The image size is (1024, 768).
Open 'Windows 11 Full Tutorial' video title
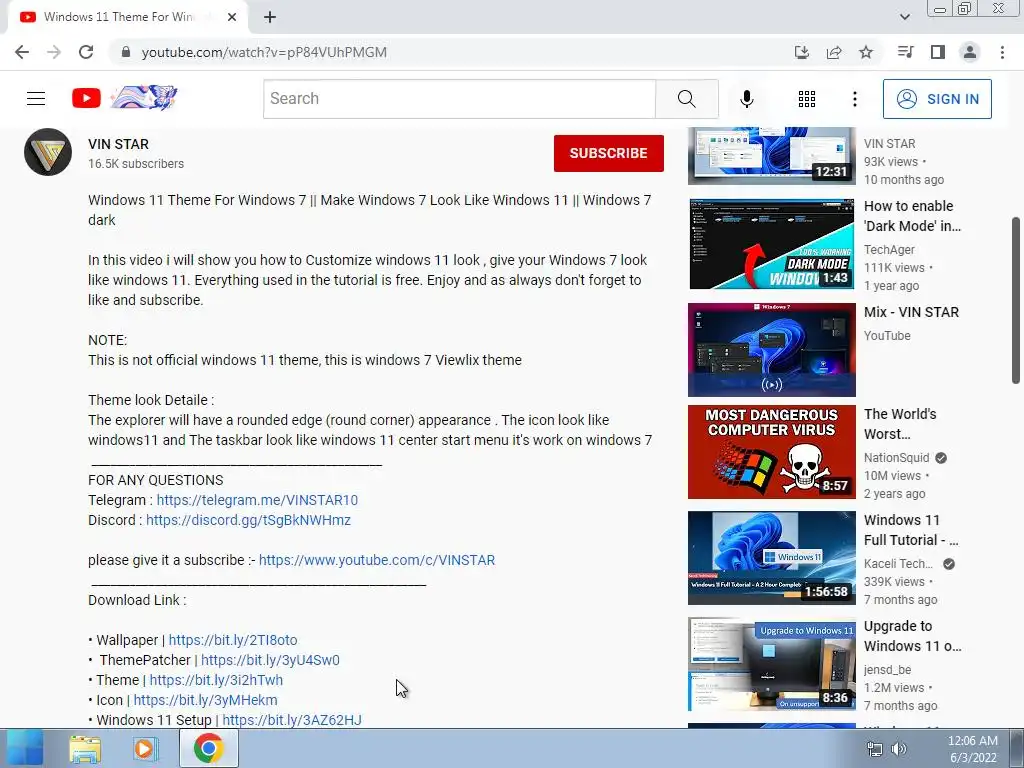click(x=911, y=530)
